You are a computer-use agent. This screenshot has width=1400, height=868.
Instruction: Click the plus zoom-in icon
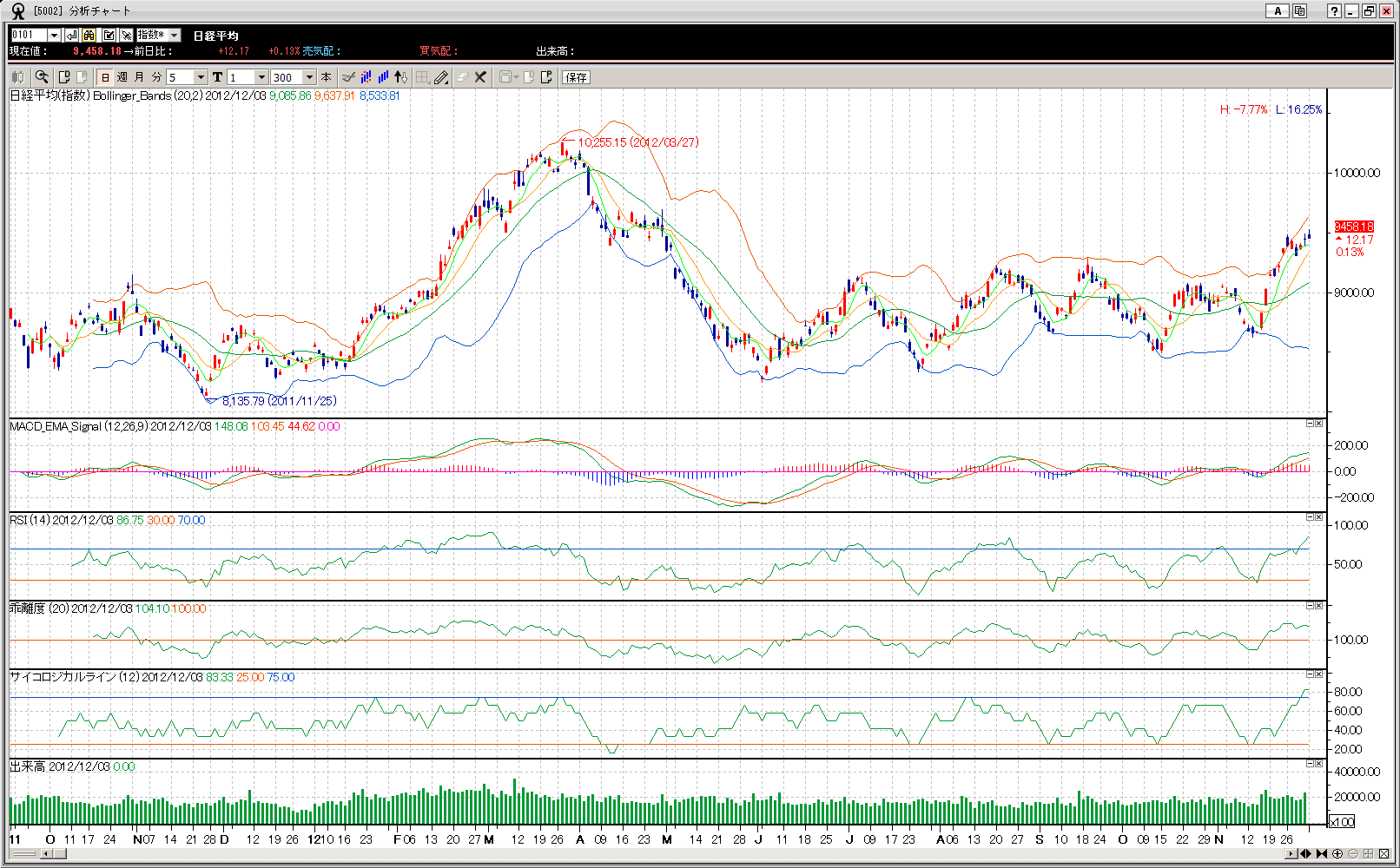click(1337, 854)
